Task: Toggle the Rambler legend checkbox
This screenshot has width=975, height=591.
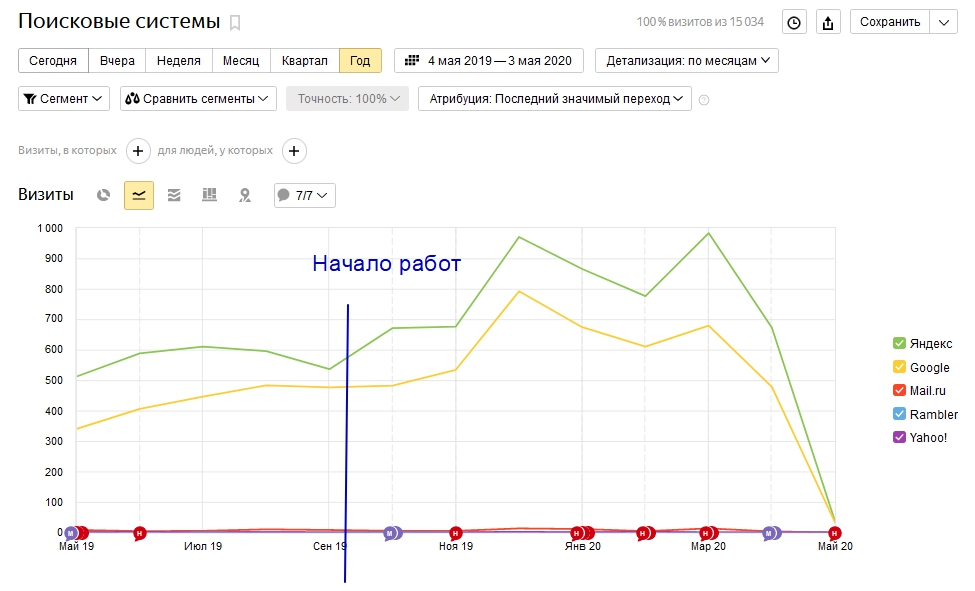Action: tap(899, 414)
